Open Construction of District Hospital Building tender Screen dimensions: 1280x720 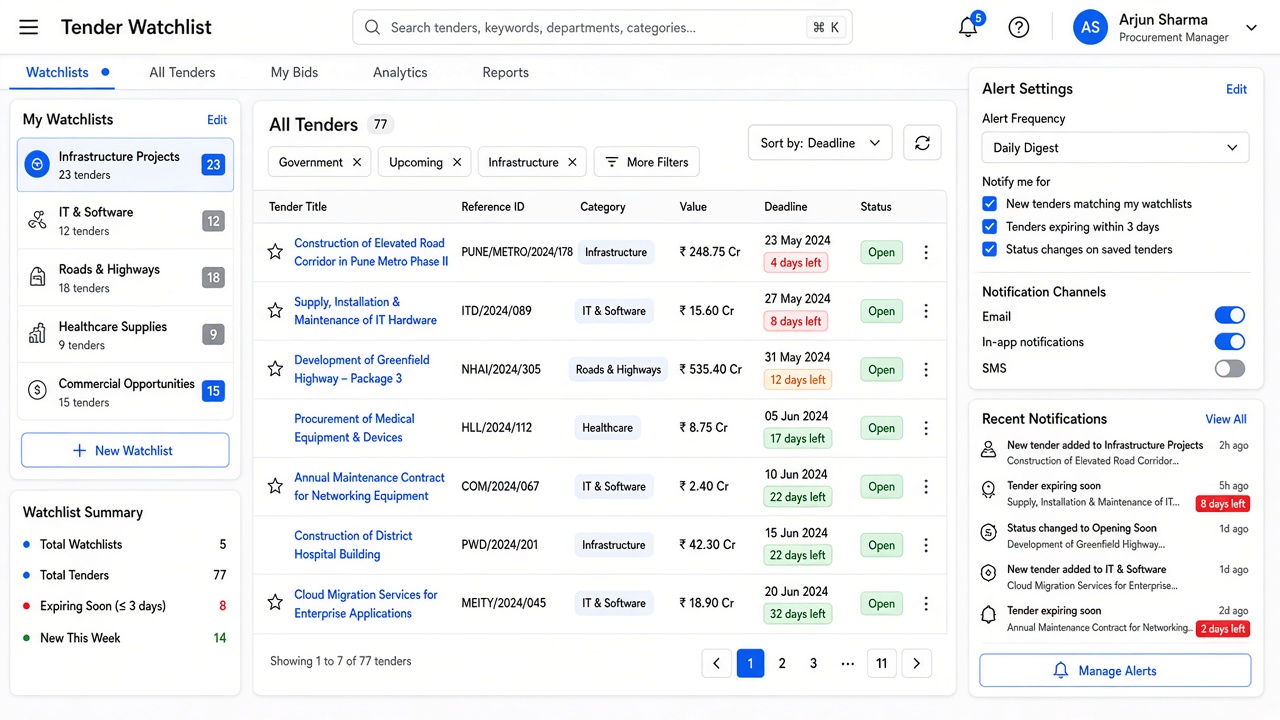[x=353, y=545]
